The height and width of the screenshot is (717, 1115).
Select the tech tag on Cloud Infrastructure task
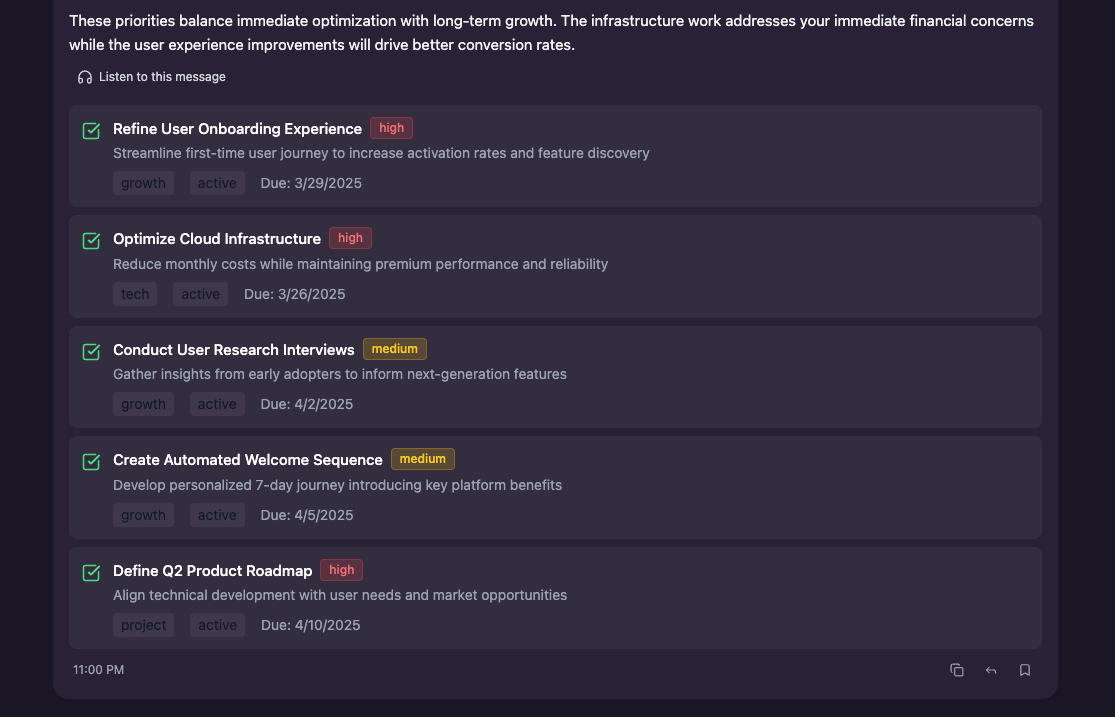(135, 294)
